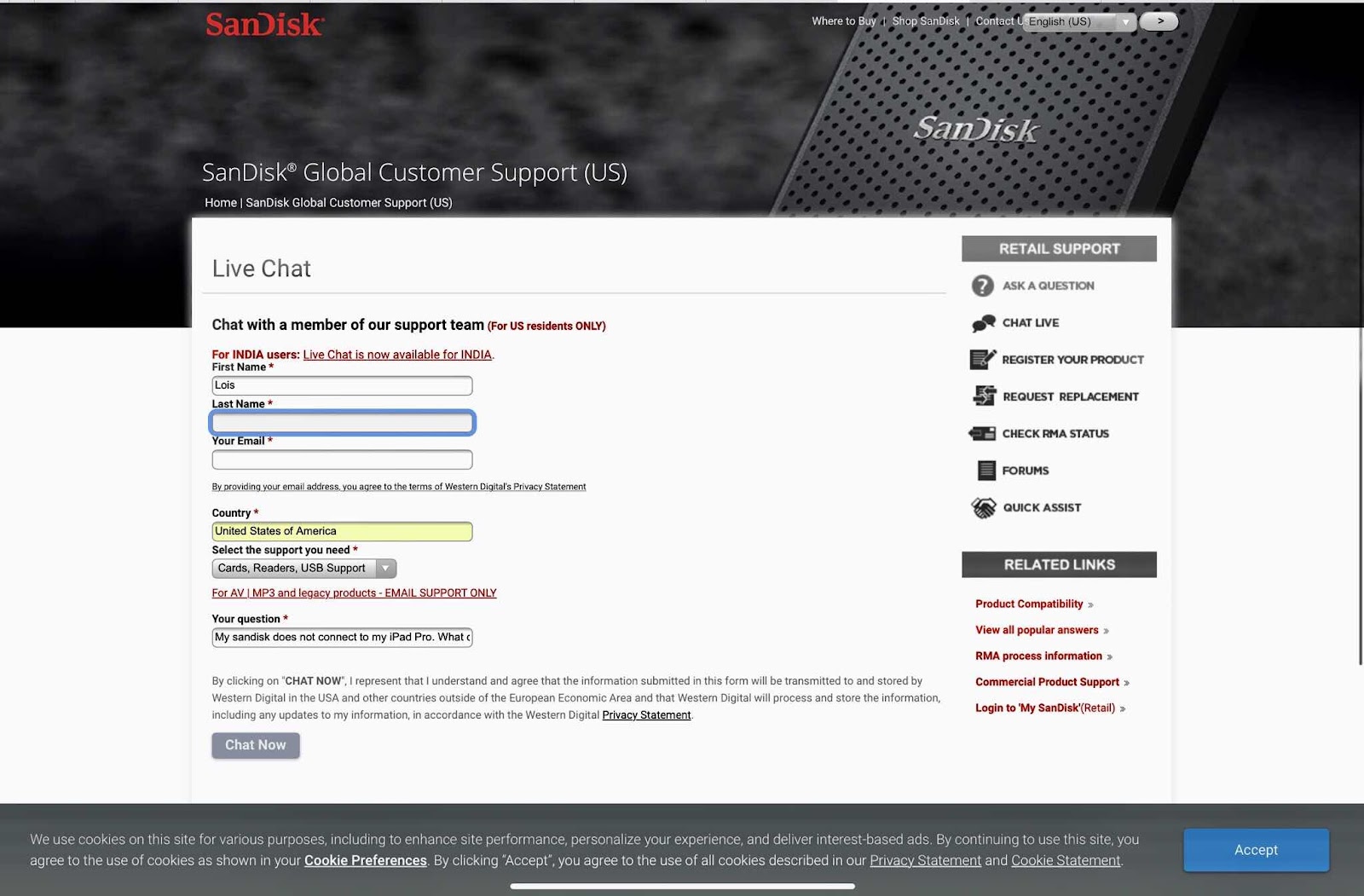1364x896 pixels.
Task: Open Live Chat for INDIA link
Action: (x=397, y=355)
